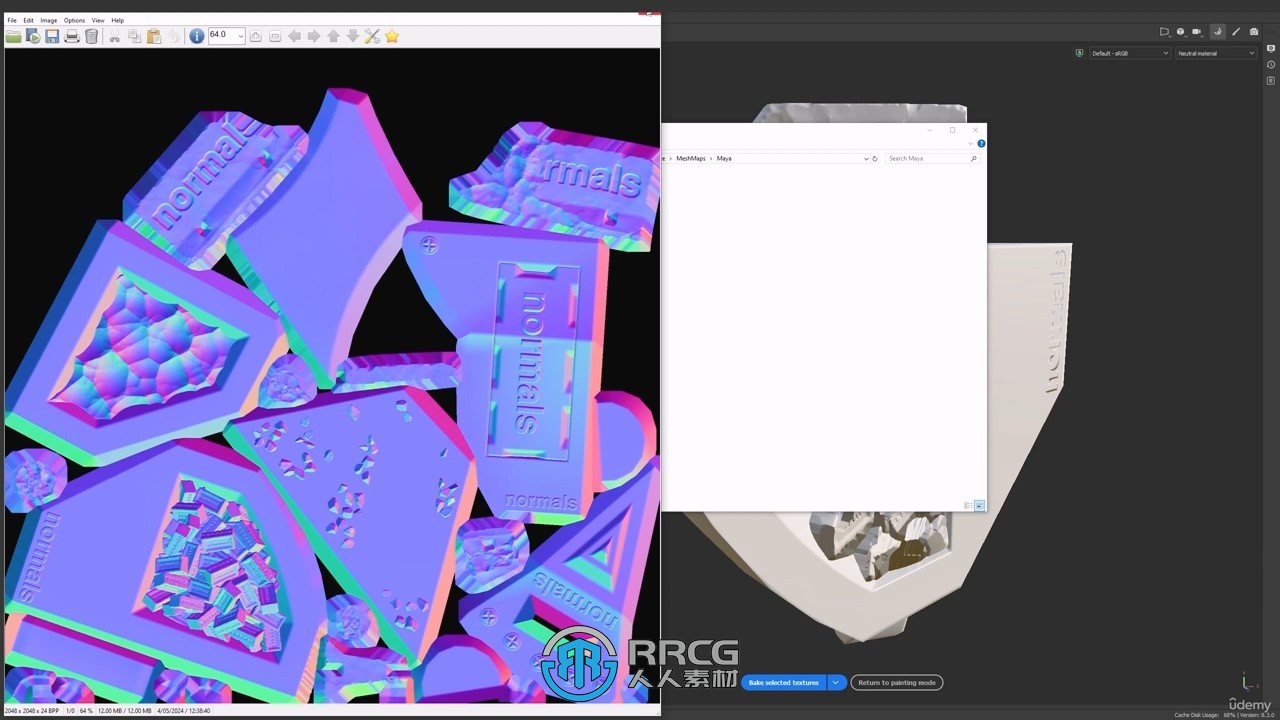Click the color management monitor icon

[x=1079, y=53]
